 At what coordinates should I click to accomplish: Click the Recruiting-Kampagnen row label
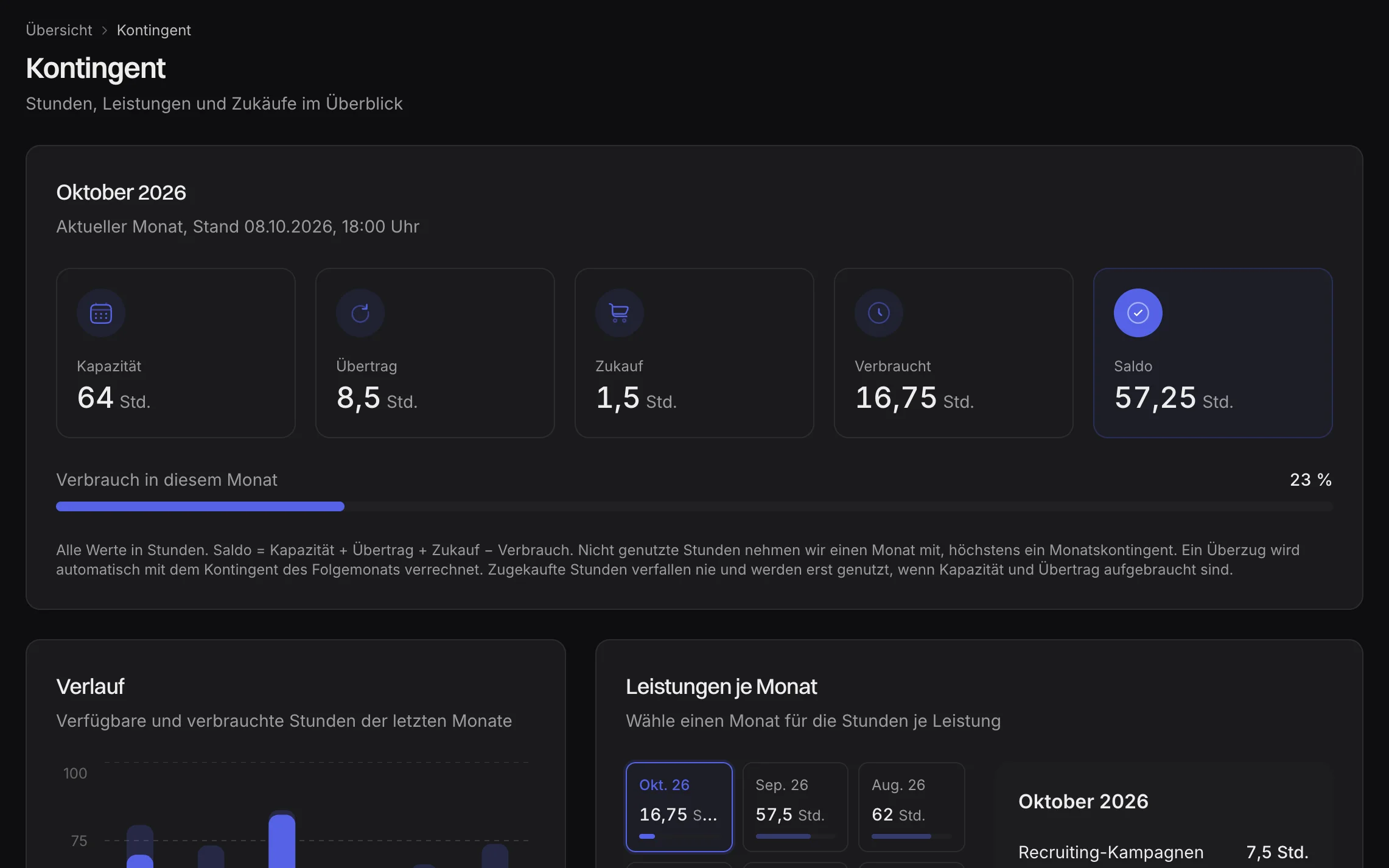1111,852
